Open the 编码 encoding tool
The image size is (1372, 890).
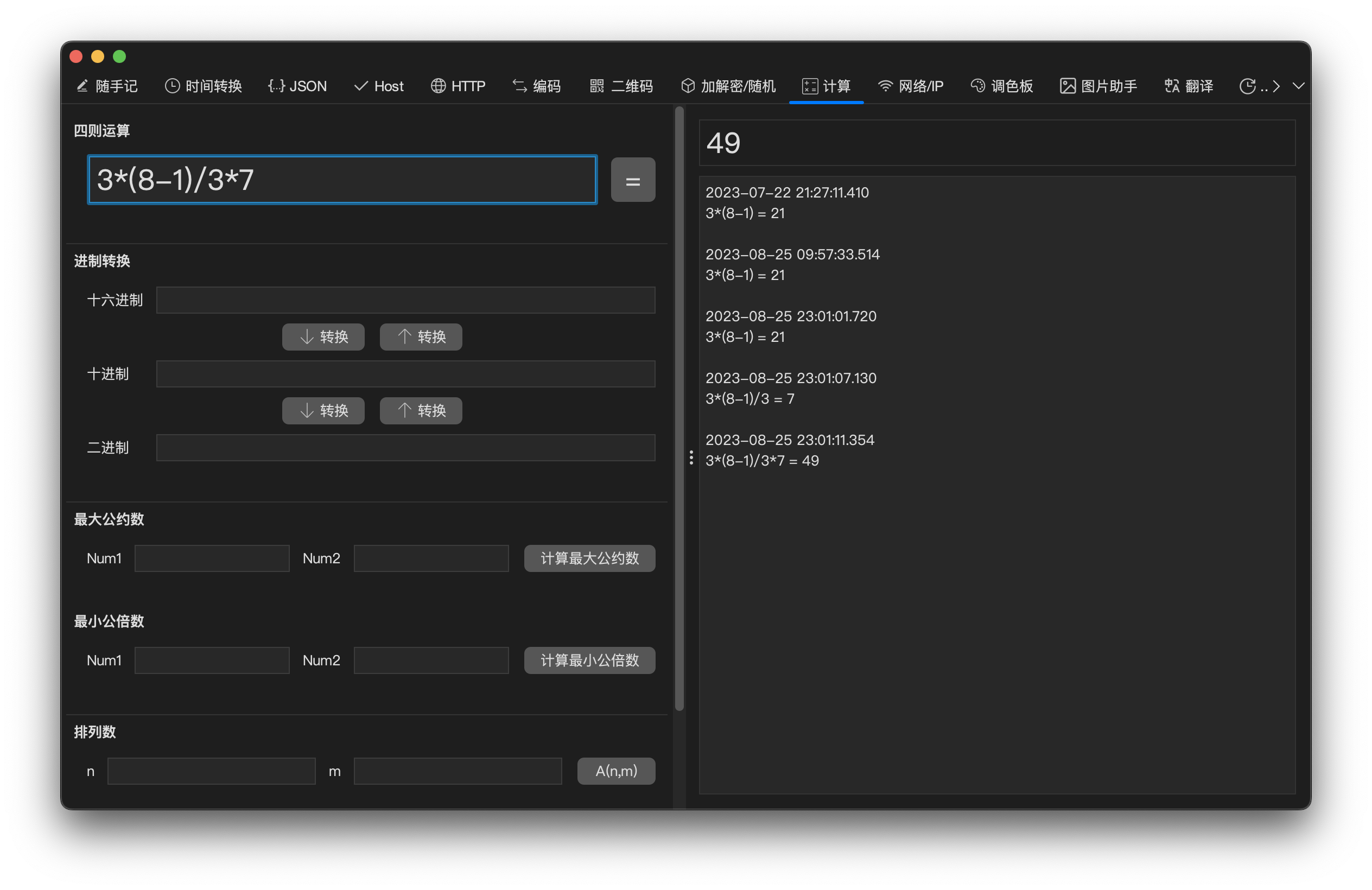pos(536,86)
